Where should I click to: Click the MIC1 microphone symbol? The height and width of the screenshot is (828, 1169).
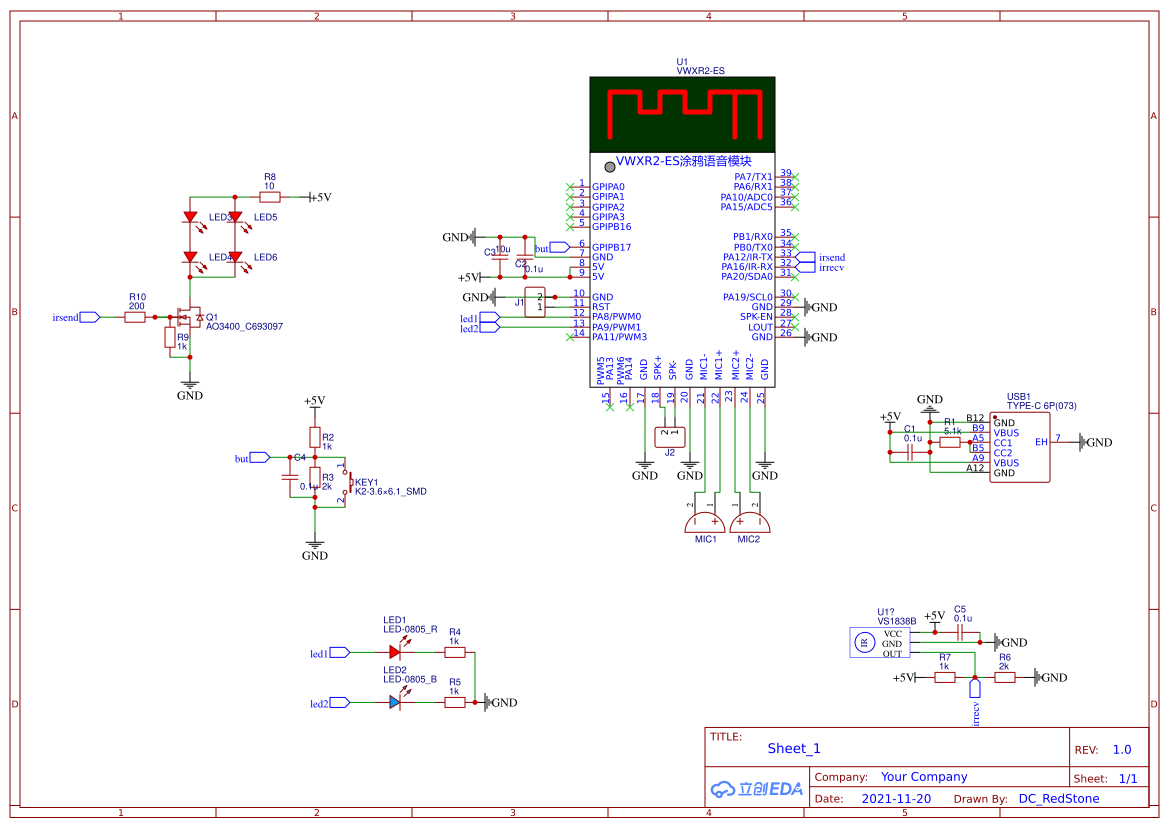point(705,523)
